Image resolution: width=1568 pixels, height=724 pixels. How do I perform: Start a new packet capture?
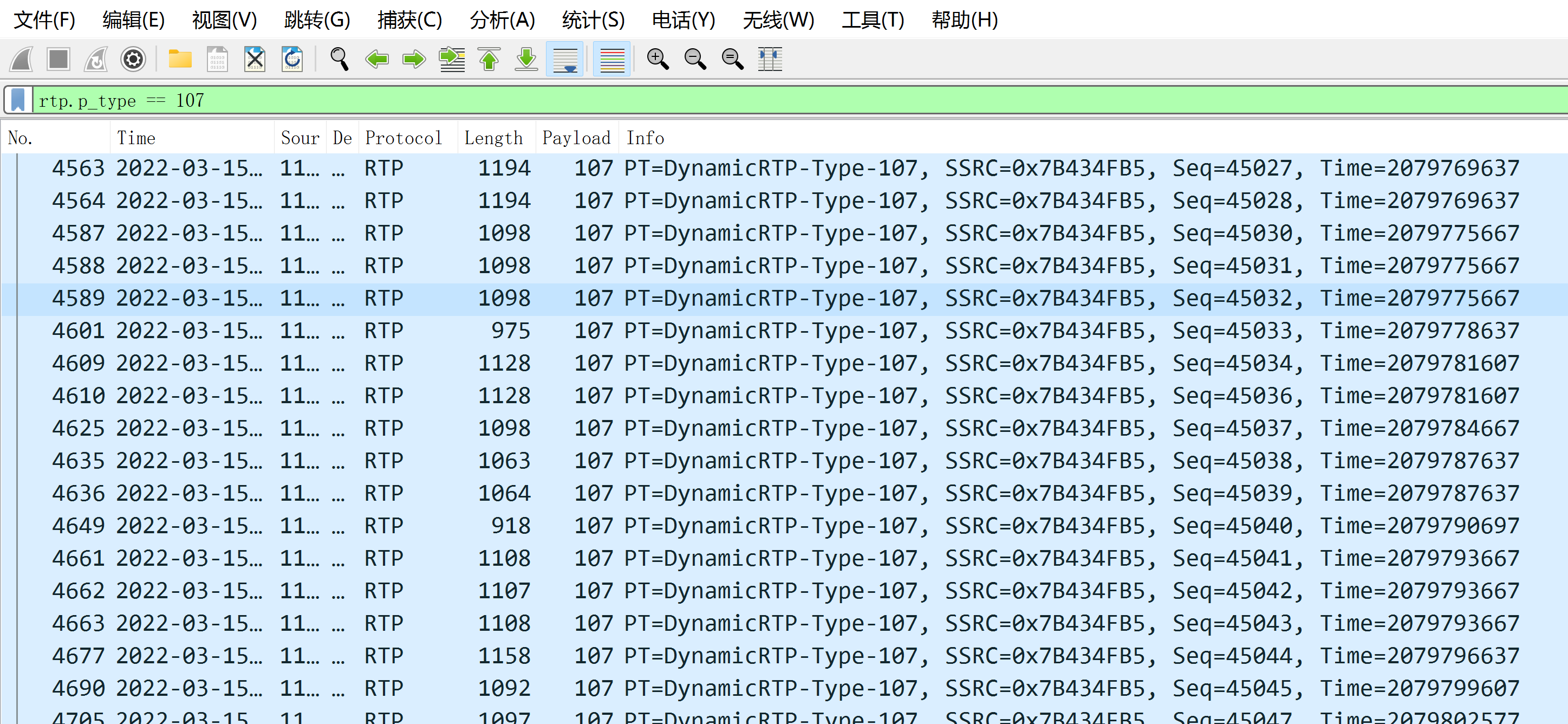[x=20, y=59]
